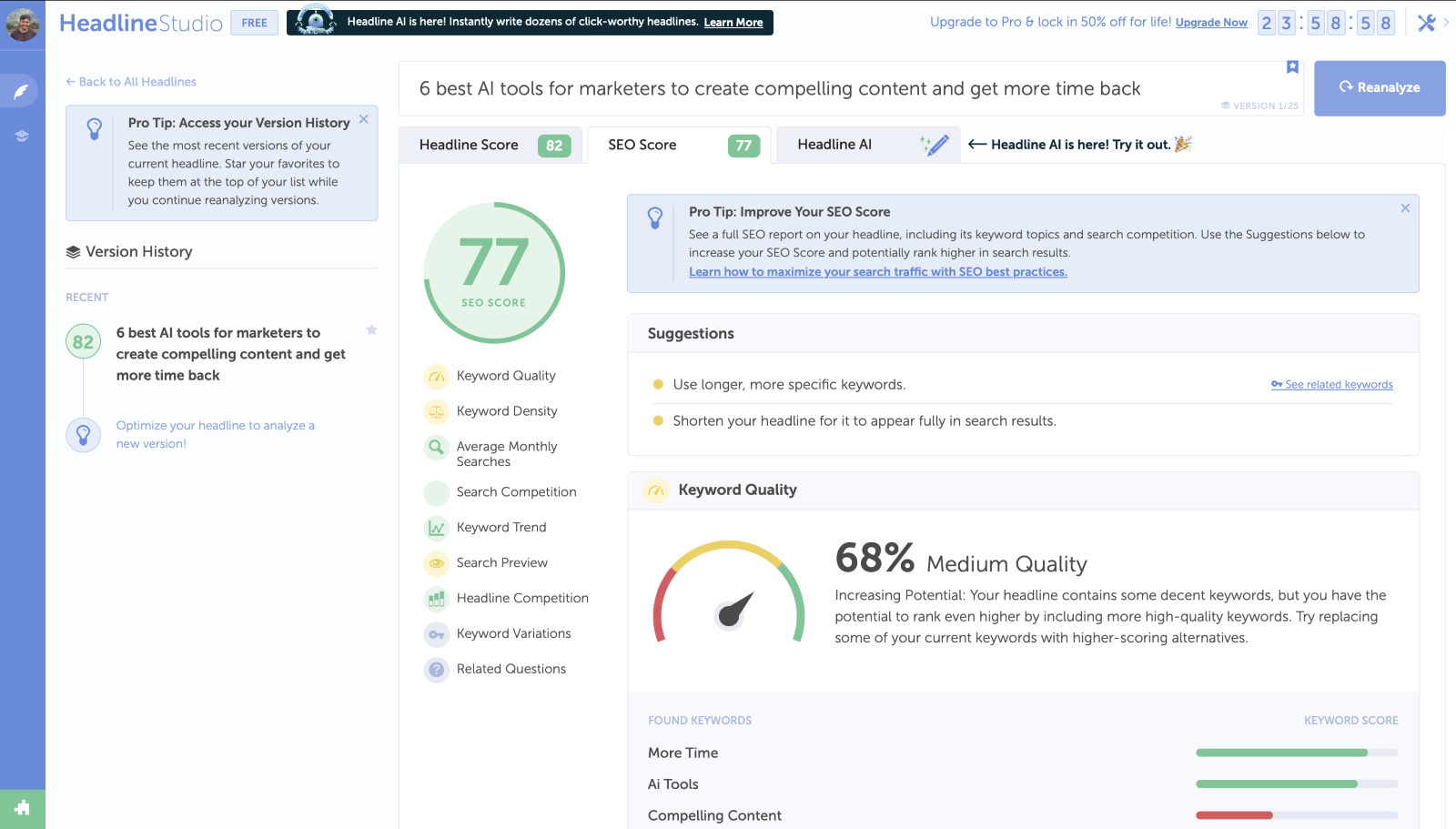1456x829 pixels.
Task: Expand the chevron next to tools icon
Action: pos(1446,23)
